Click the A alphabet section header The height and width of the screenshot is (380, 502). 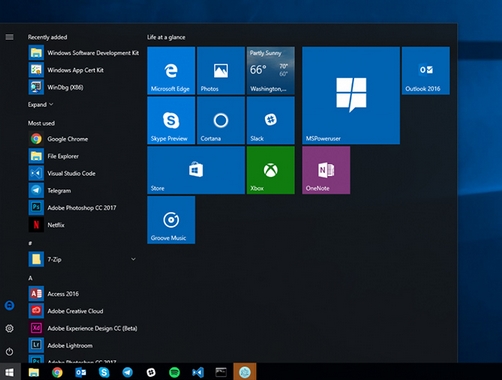pyautogui.click(x=30, y=278)
